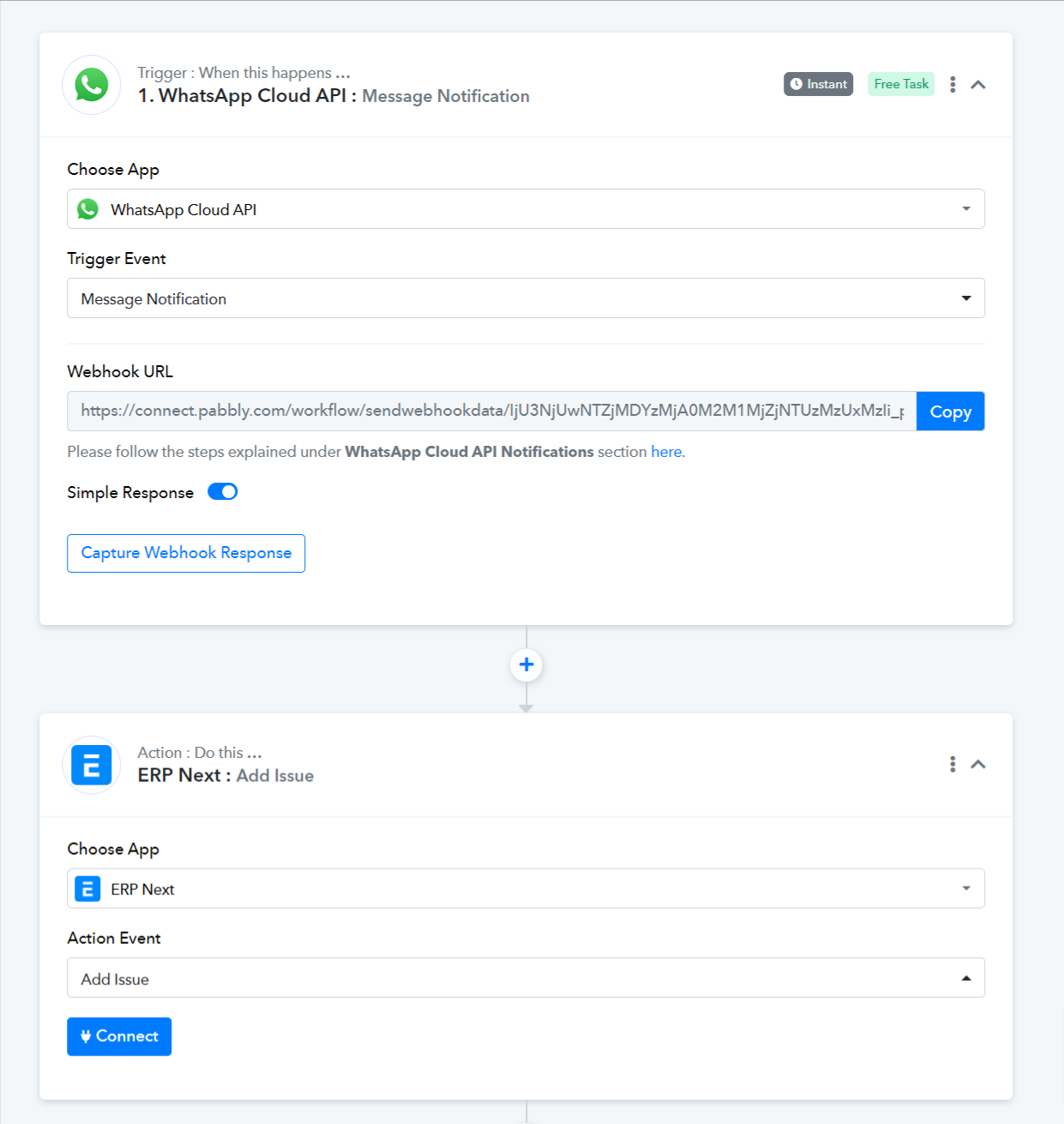Open Action Event dropdown Add Issue
1064x1124 pixels.
click(x=526, y=978)
